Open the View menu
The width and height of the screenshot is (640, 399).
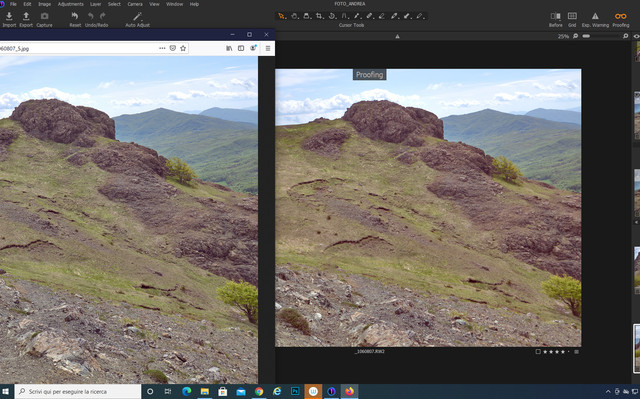[154, 4]
